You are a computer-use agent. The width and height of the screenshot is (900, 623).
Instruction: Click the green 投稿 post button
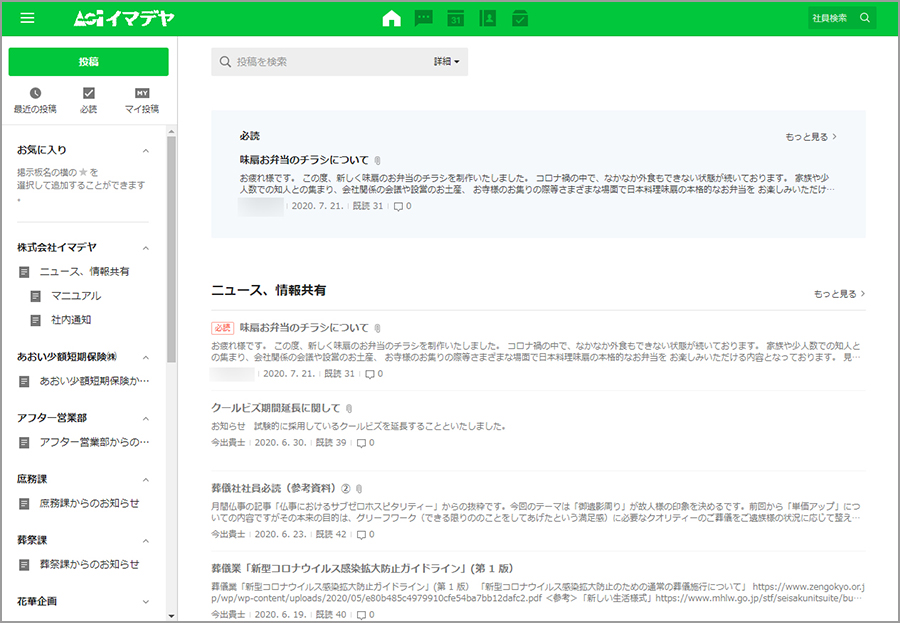tap(88, 62)
